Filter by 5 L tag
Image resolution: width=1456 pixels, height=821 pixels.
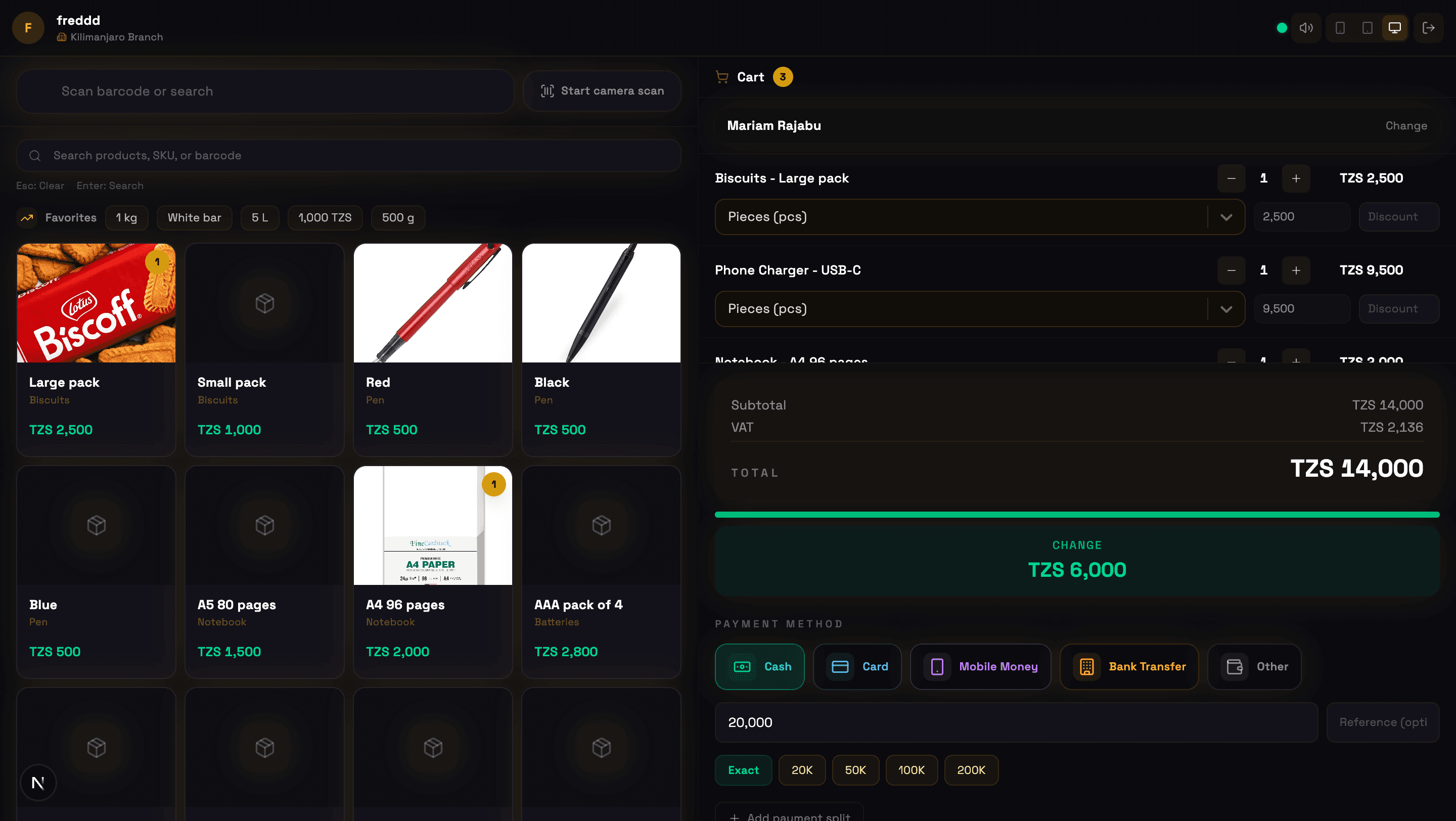tap(260, 217)
